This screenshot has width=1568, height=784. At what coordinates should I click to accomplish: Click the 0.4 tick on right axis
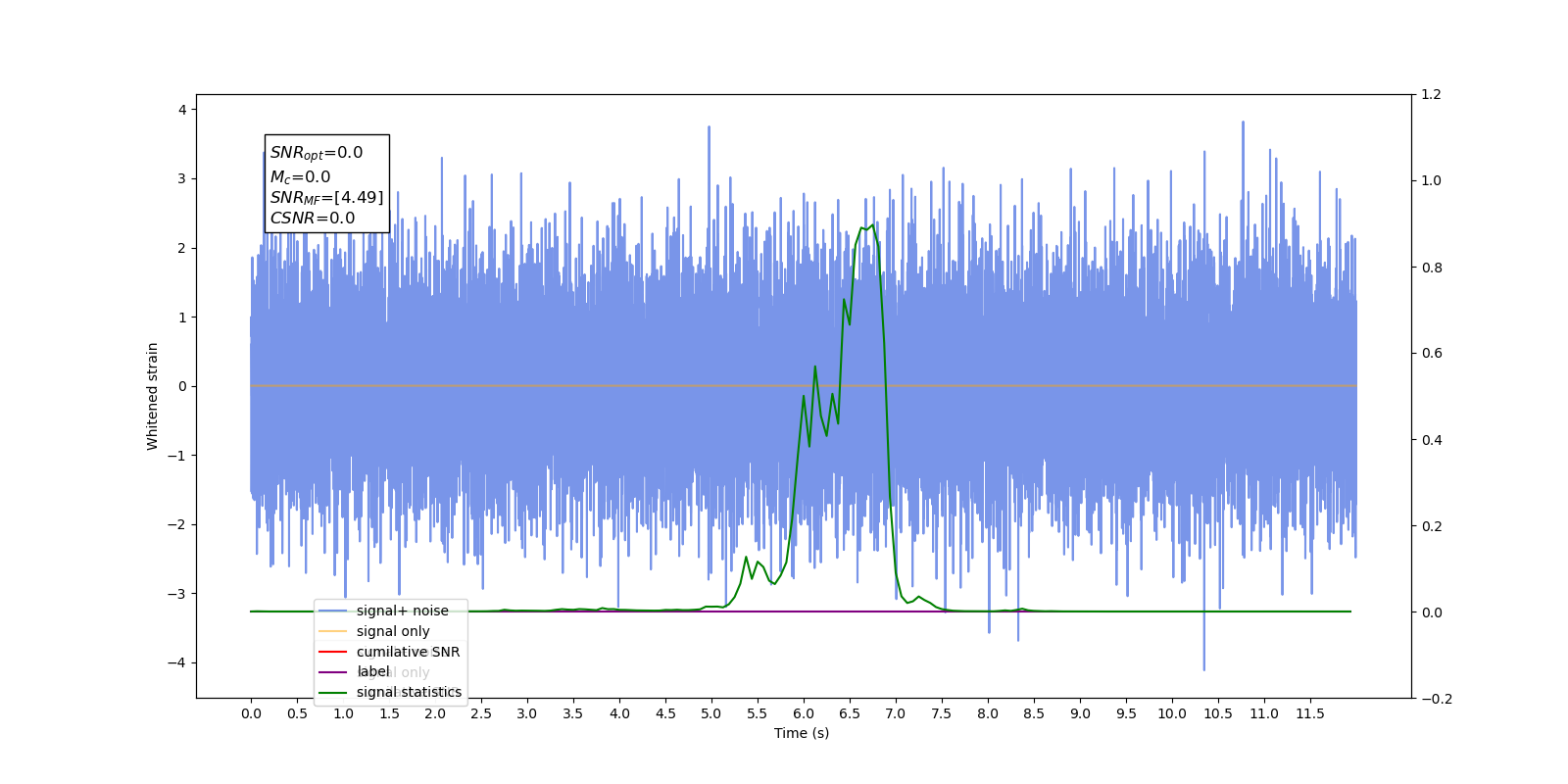pyautogui.click(x=1432, y=440)
